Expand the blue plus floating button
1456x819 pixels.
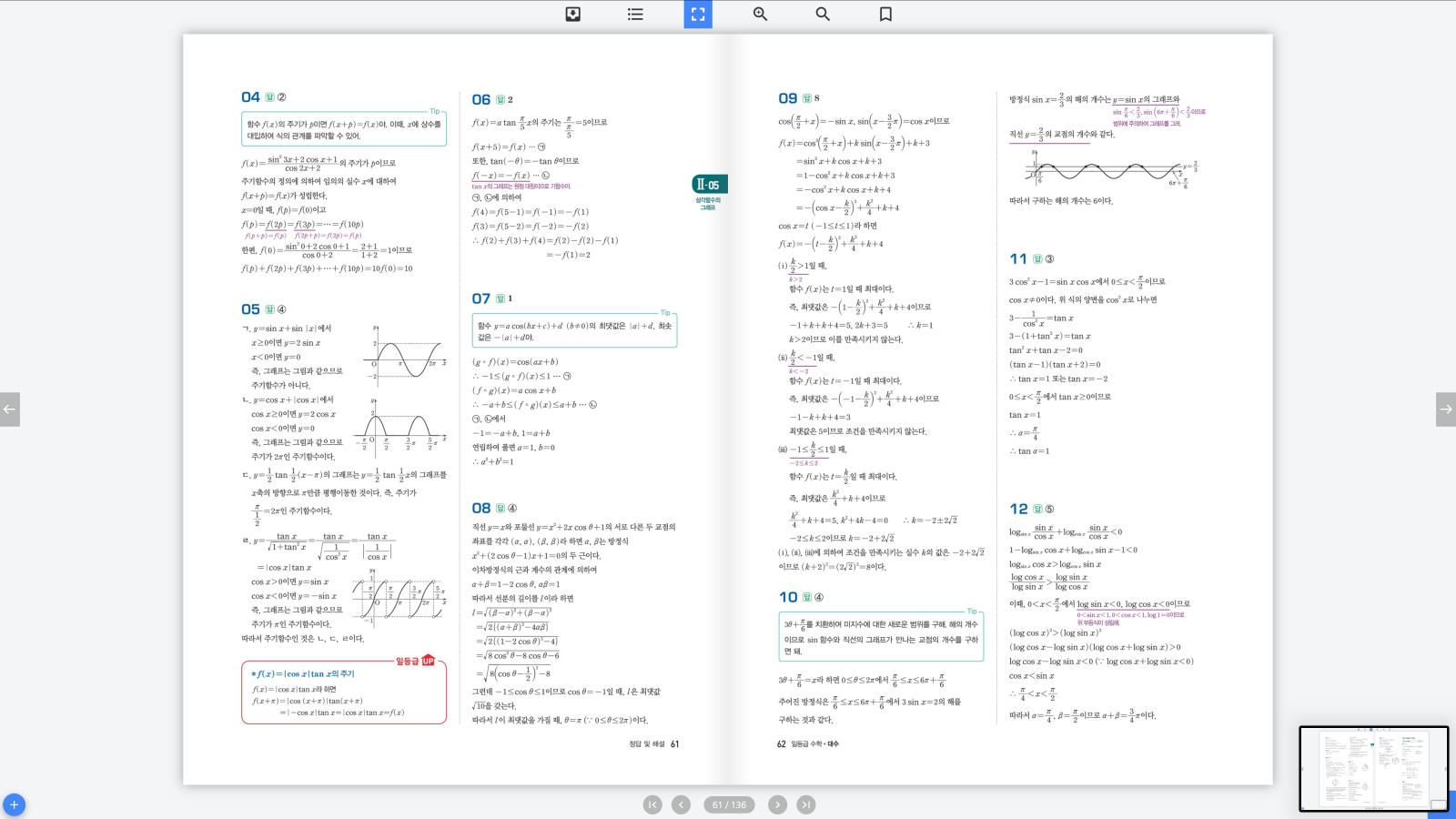click(14, 805)
